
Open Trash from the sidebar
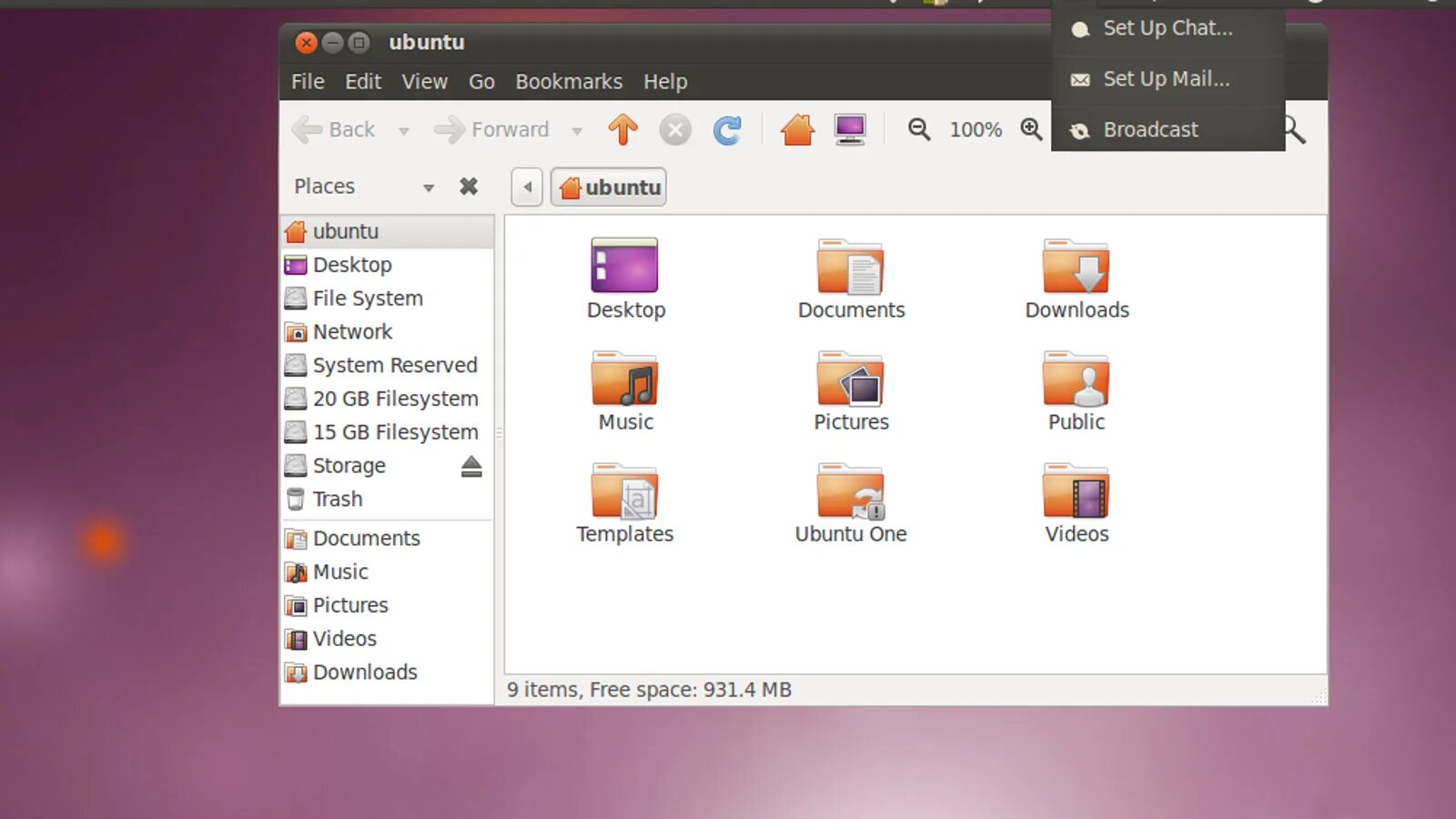click(388, 500)
